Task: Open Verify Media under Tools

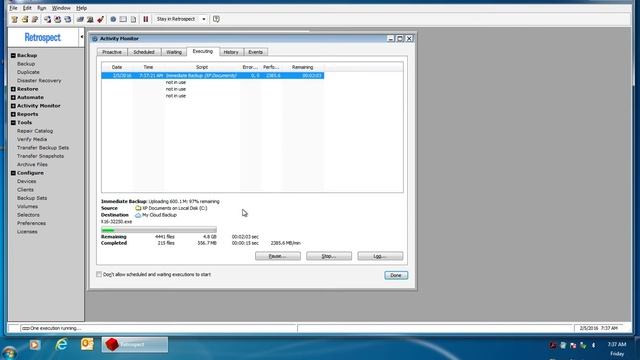Action: pyautogui.click(x=32, y=140)
